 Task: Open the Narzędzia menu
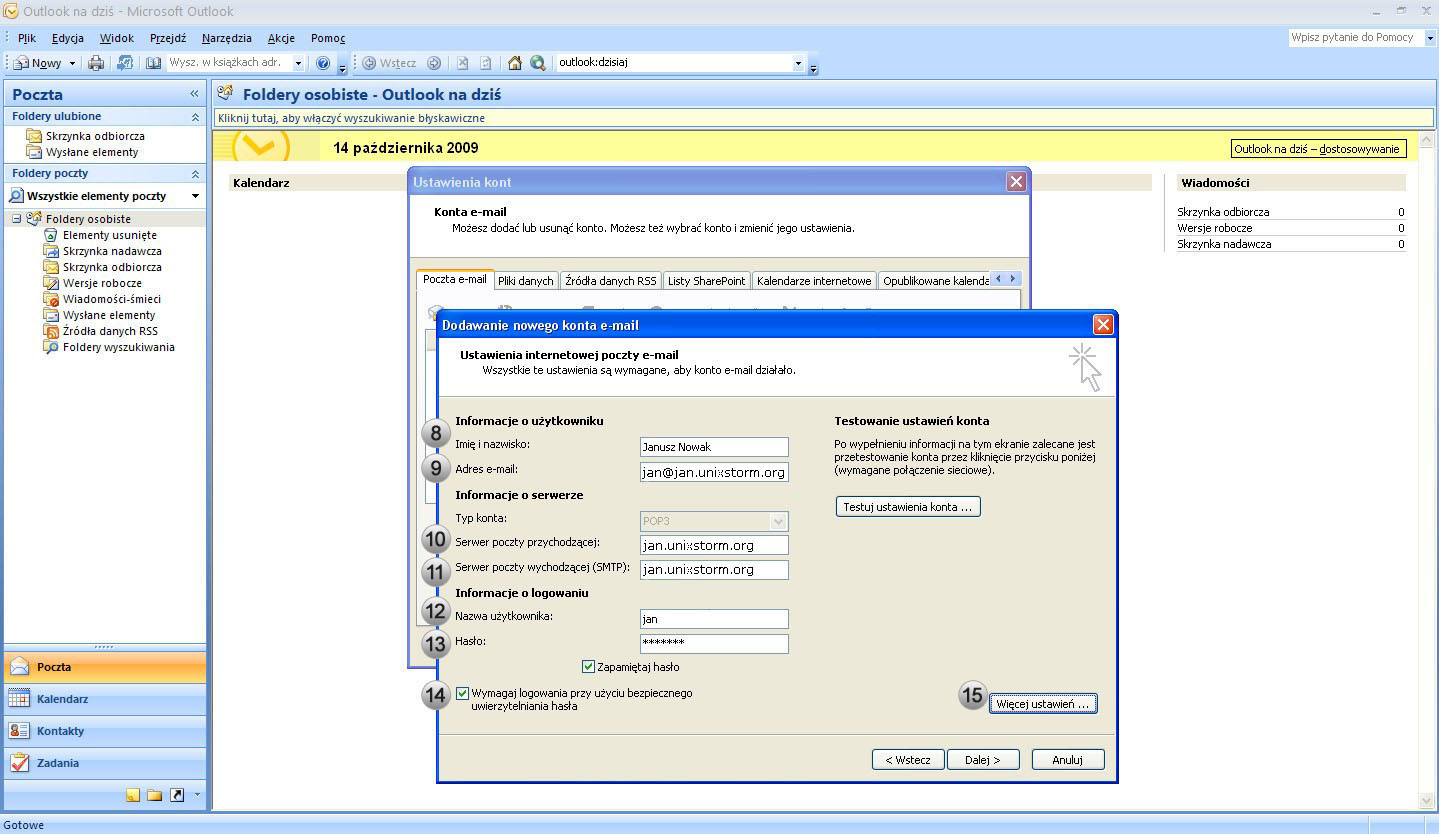[227, 38]
